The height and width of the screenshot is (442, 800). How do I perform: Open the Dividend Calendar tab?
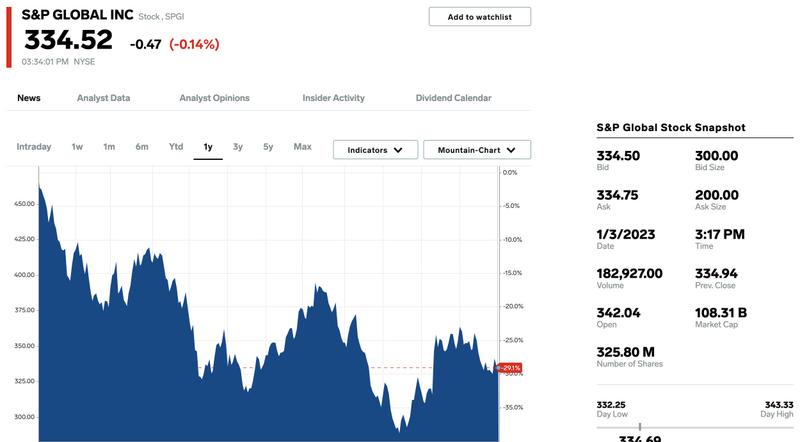454,98
